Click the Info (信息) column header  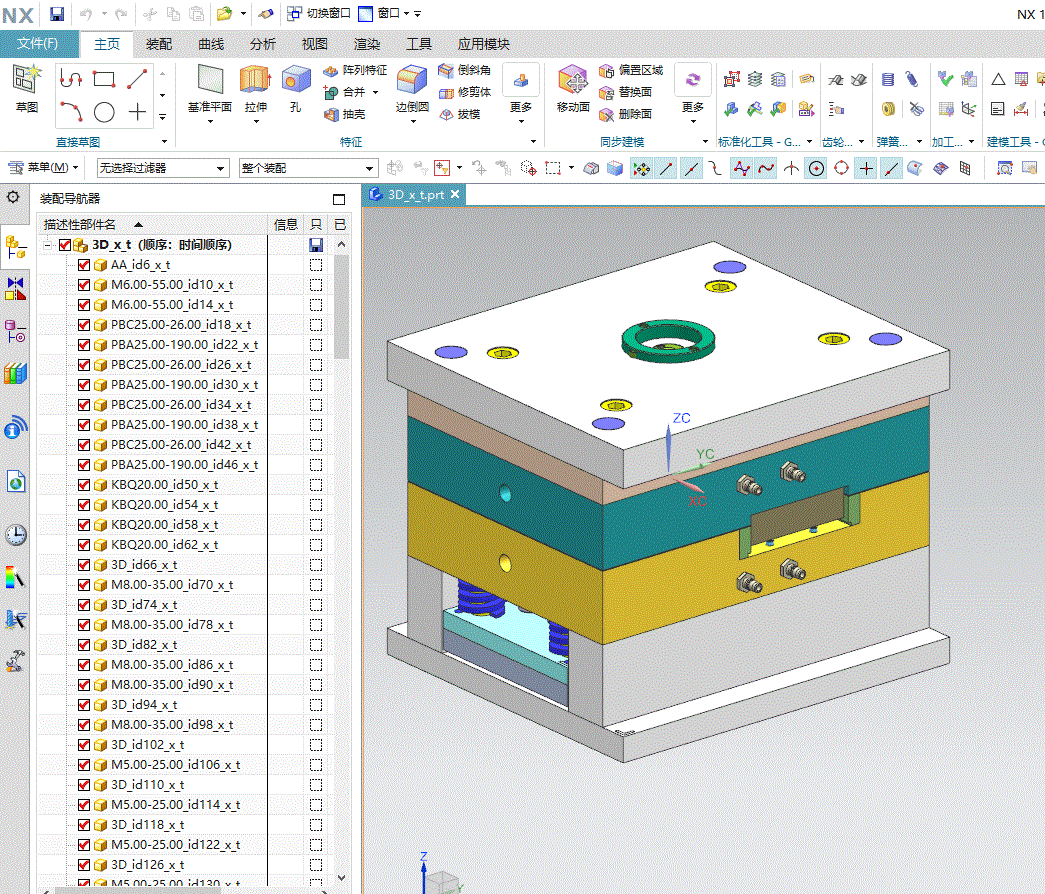click(x=286, y=225)
